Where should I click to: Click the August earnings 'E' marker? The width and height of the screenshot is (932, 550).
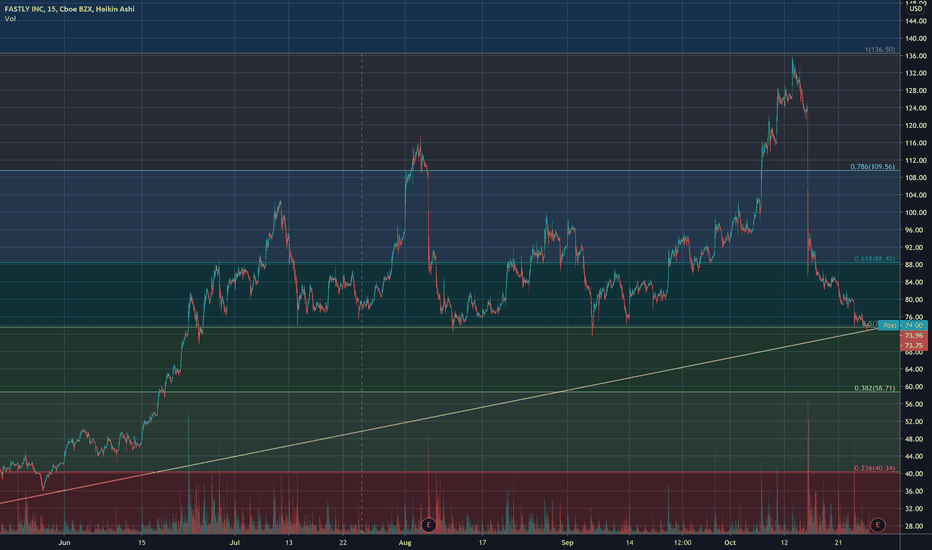[x=428, y=525]
